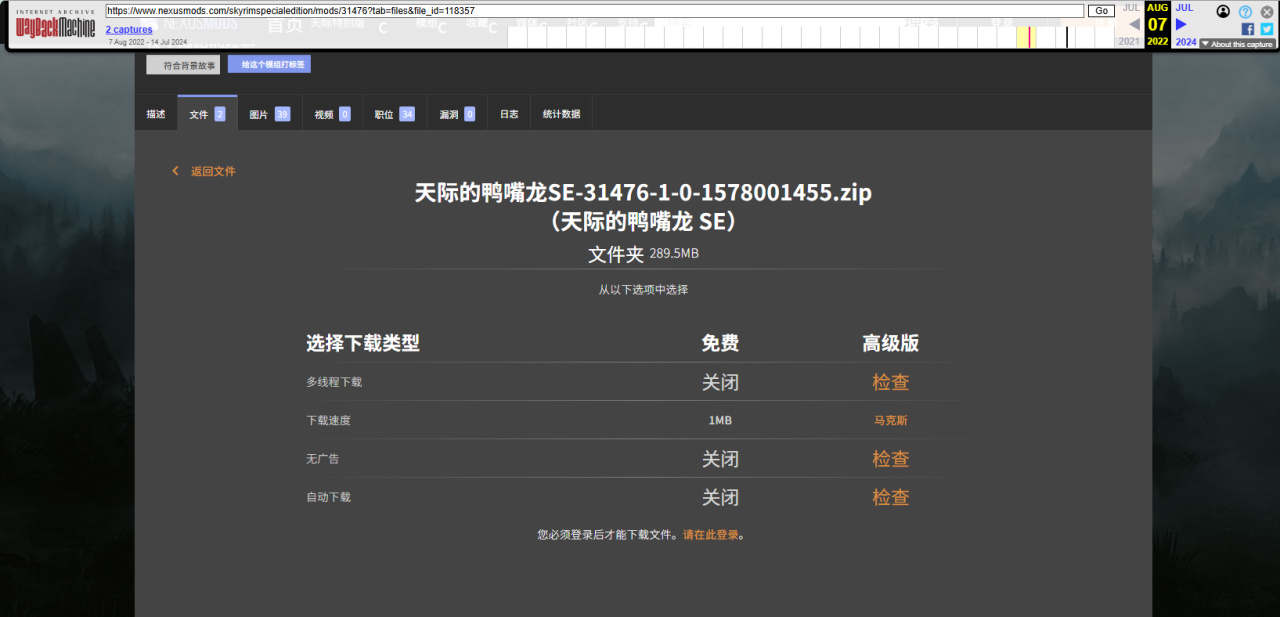Screen dimensions: 1280x617
Task: Switch to the 统计数据 tab
Action: pos(561,114)
